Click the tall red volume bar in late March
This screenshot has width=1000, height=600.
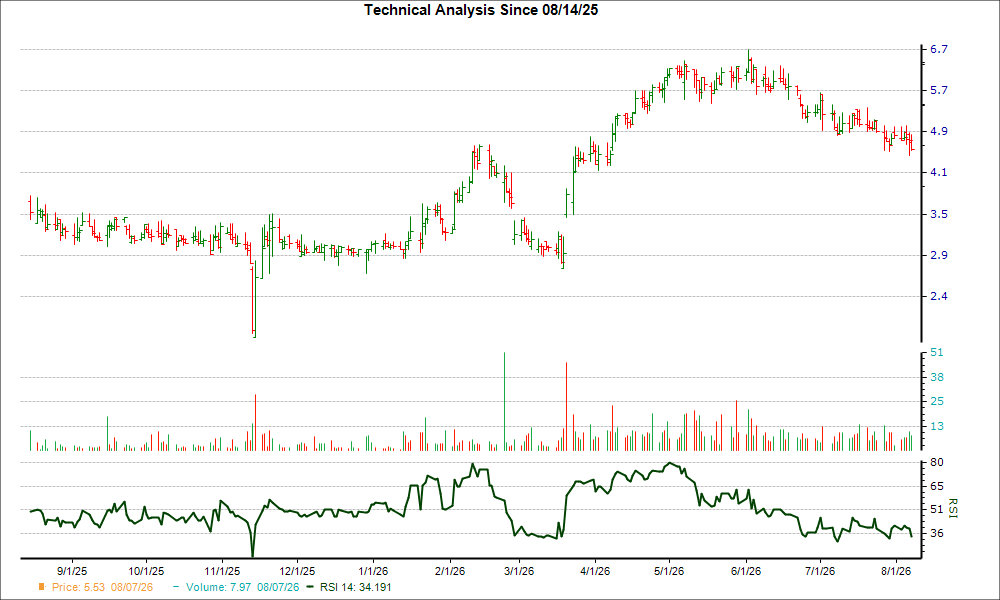[566, 407]
